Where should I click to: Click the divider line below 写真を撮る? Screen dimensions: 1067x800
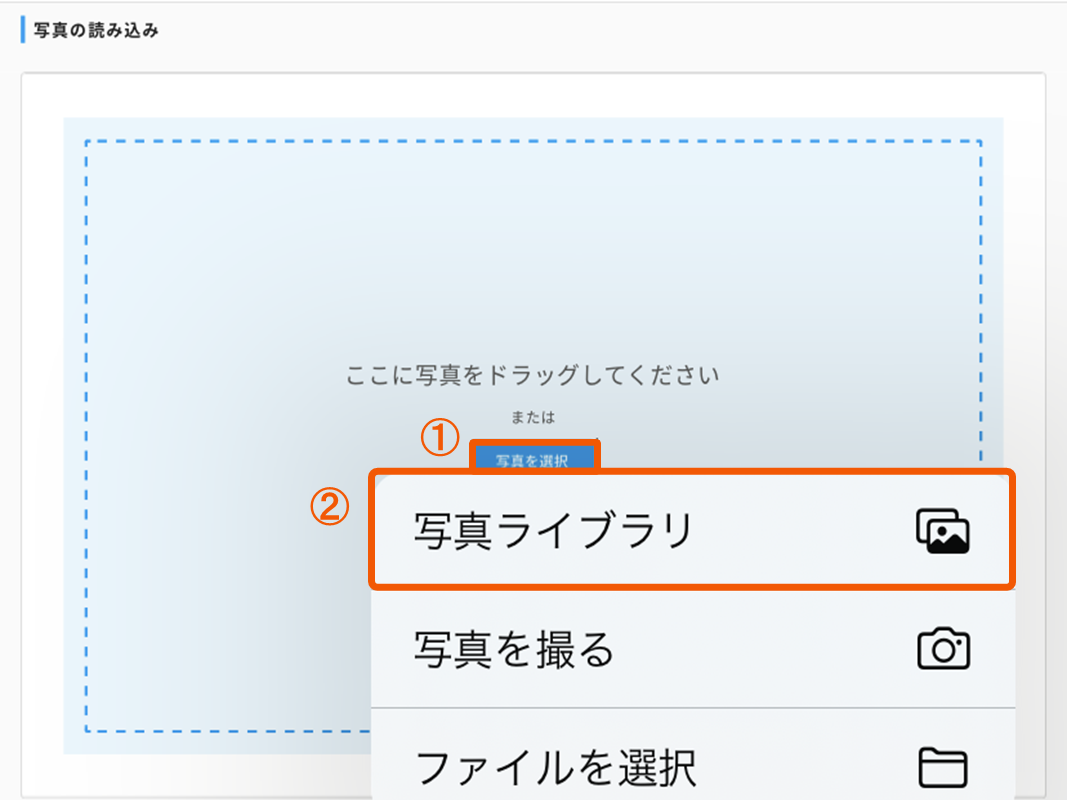point(692,708)
